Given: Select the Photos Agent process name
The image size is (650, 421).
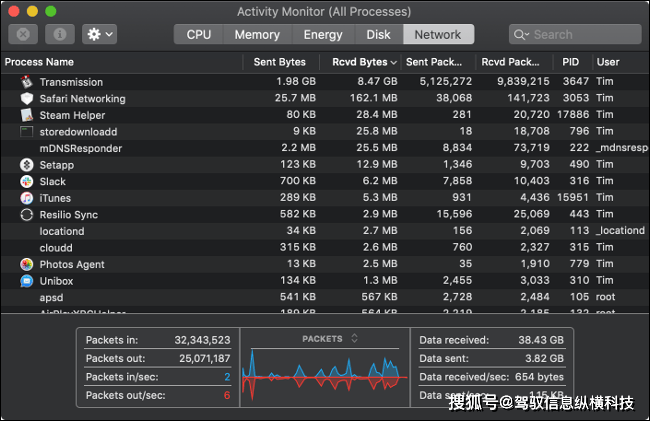Looking at the screenshot, I should point(72,264).
